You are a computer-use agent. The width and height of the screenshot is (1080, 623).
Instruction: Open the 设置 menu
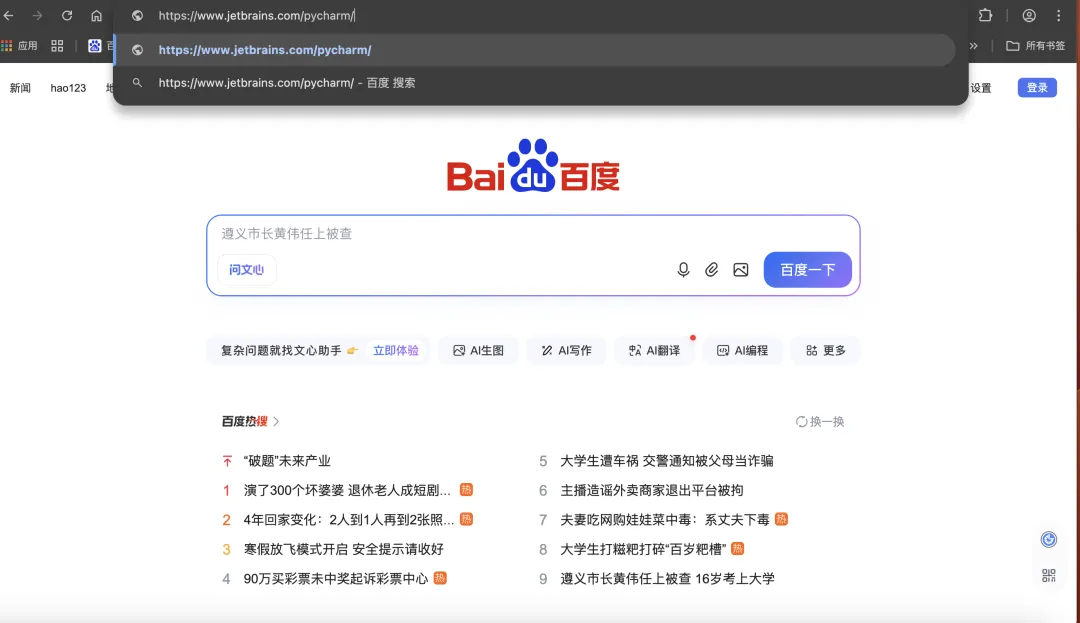pos(981,87)
